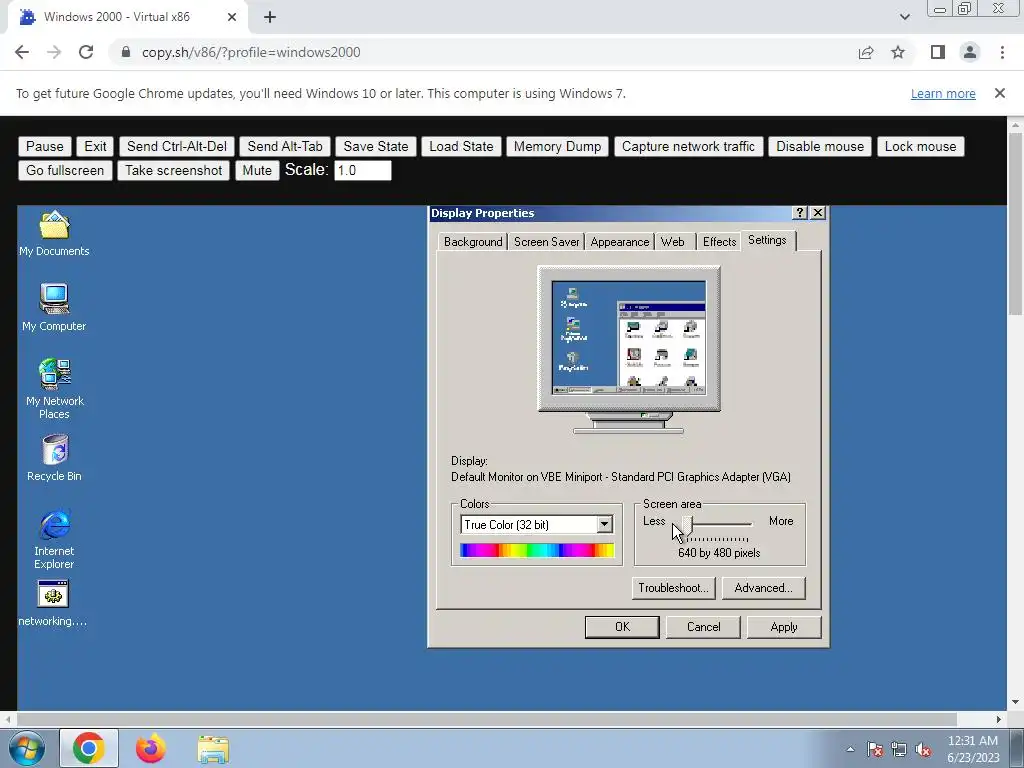Screen dimensions: 1024x768
Task: Dismiss the Chrome update notification bar
Action: tap(999, 93)
